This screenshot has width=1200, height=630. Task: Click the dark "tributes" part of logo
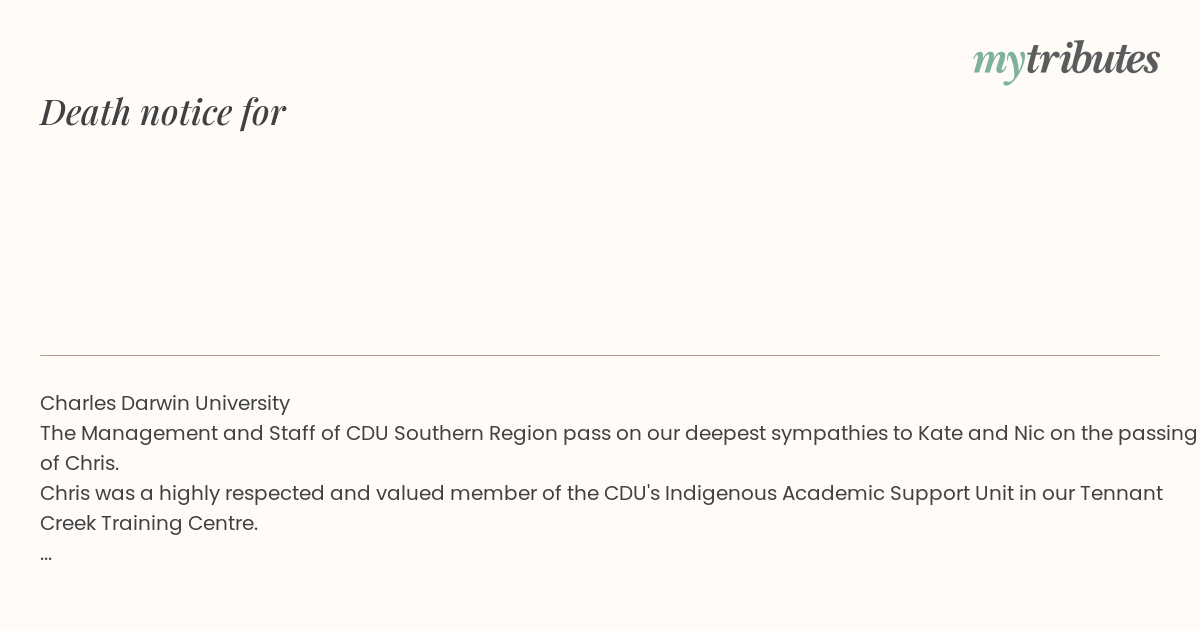[x=1092, y=58]
